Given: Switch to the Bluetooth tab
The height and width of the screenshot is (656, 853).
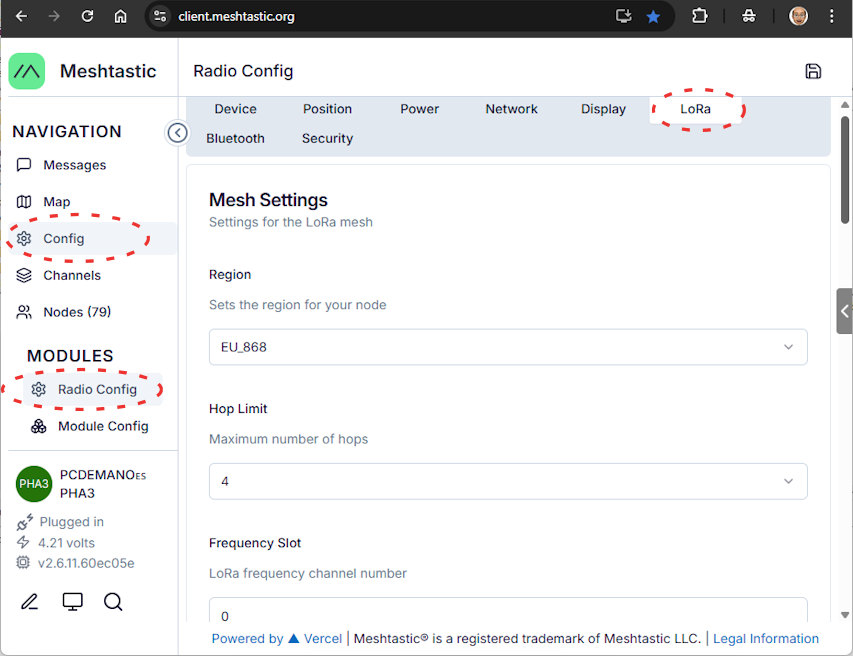Looking at the screenshot, I should 235,139.
